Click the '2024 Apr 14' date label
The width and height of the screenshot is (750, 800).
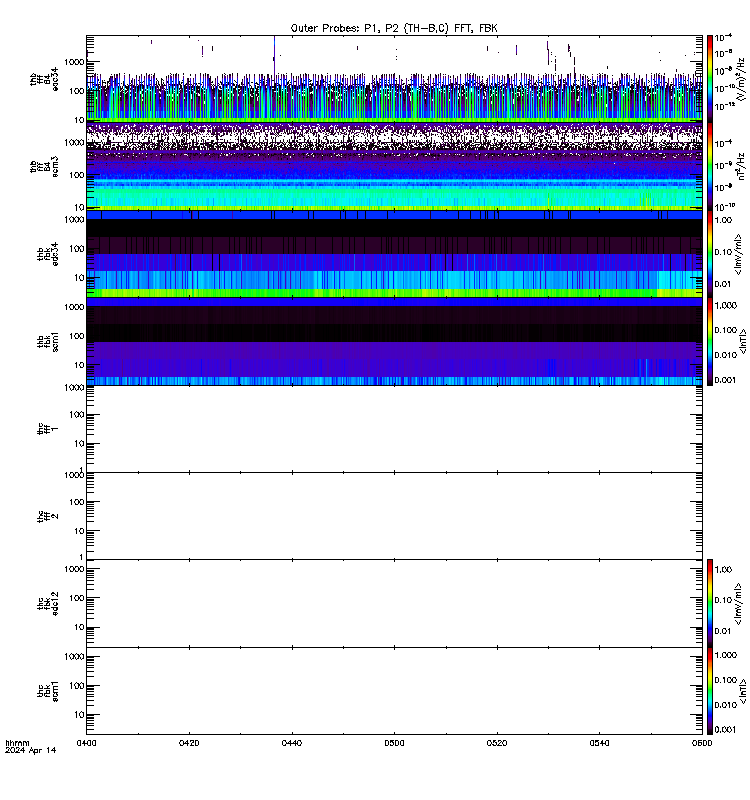coord(31,751)
